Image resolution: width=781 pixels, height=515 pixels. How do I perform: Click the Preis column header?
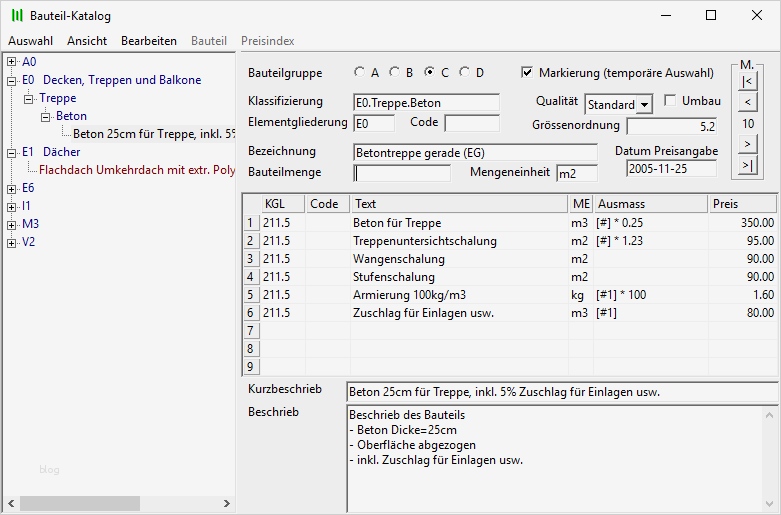click(x=742, y=204)
